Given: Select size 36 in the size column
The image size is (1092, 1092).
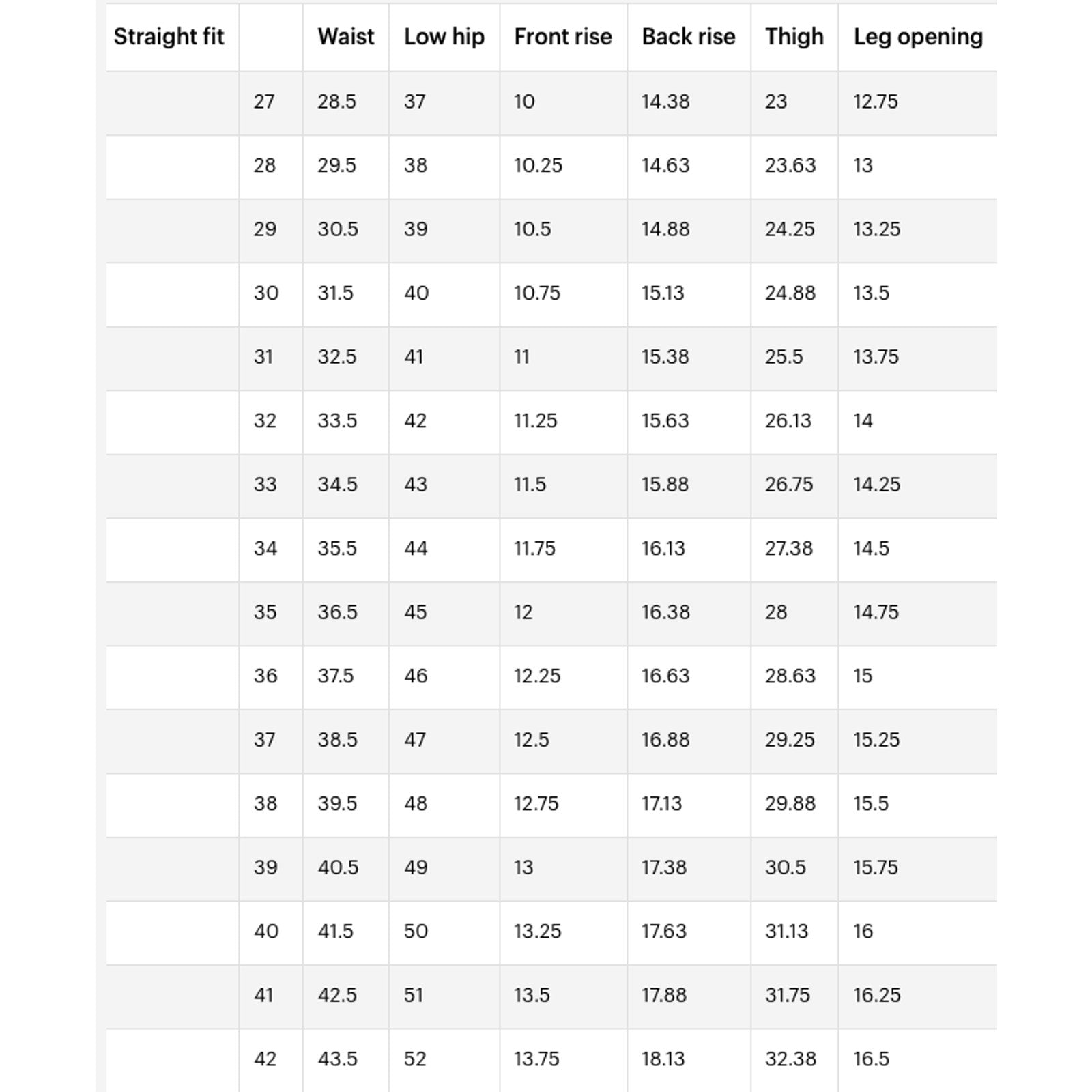Looking at the screenshot, I should tap(265, 676).
